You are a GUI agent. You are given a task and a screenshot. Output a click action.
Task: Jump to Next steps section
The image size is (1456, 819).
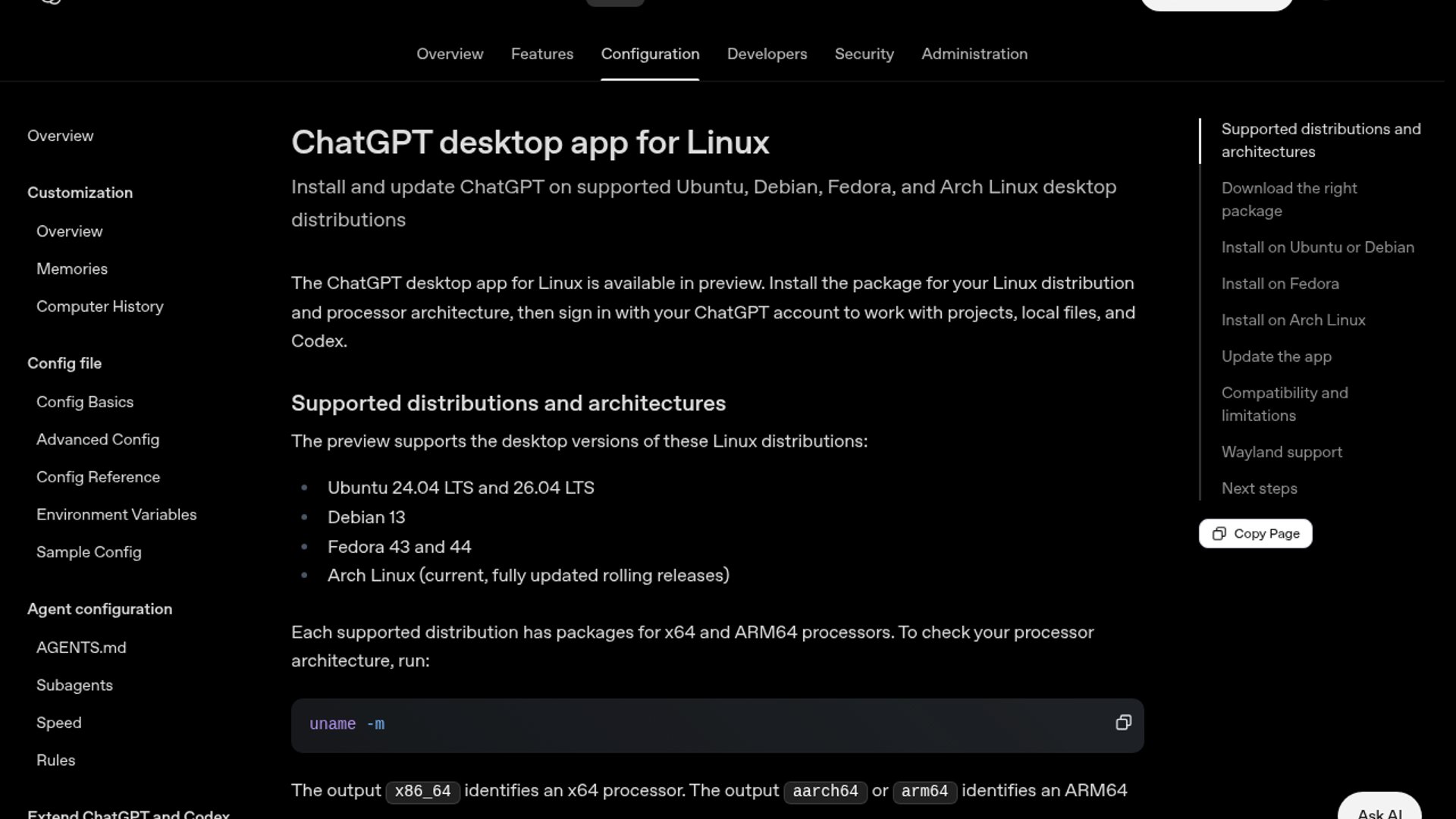click(1260, 488)
